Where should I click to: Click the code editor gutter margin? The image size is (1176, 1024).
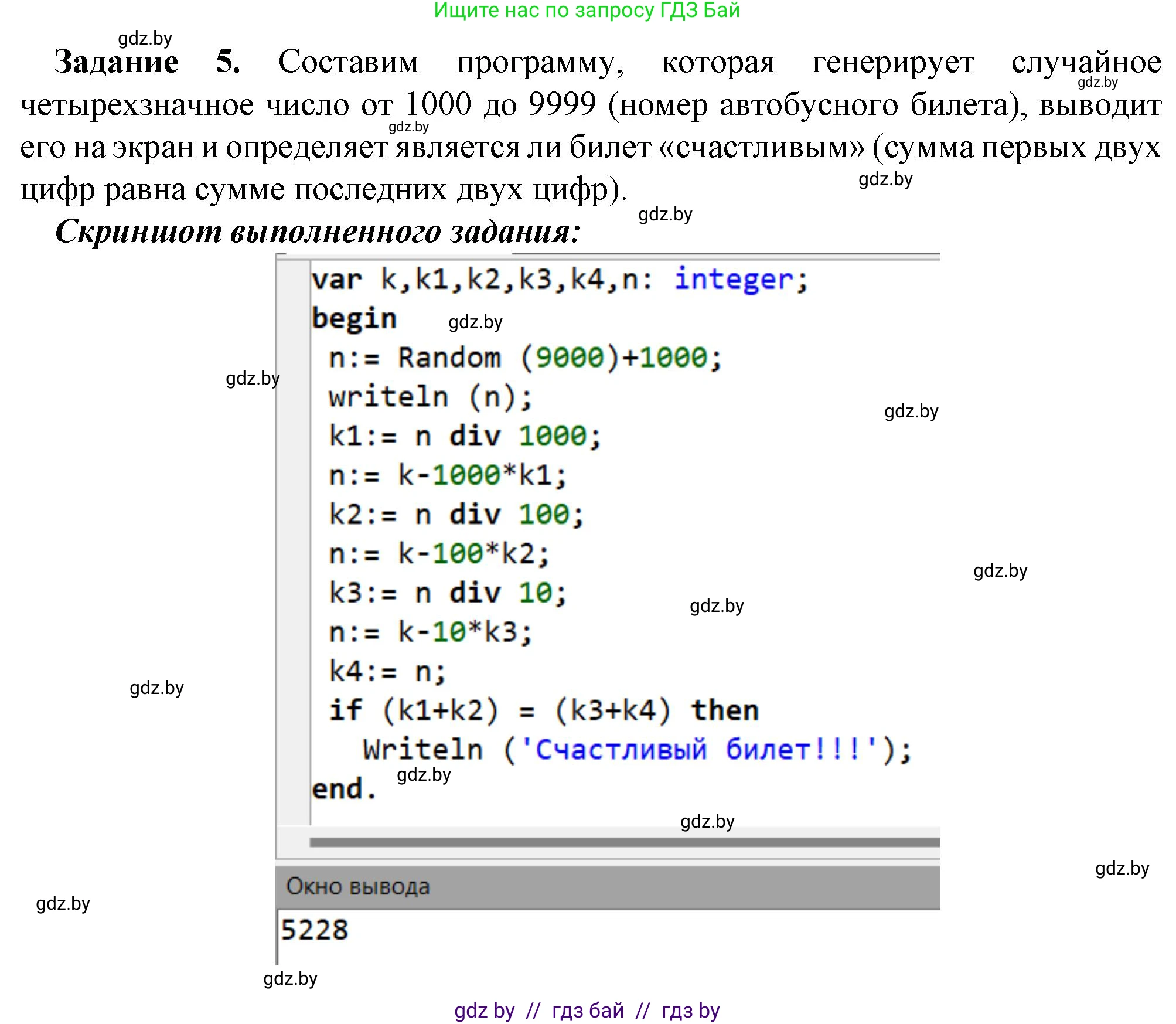point(293,528)
